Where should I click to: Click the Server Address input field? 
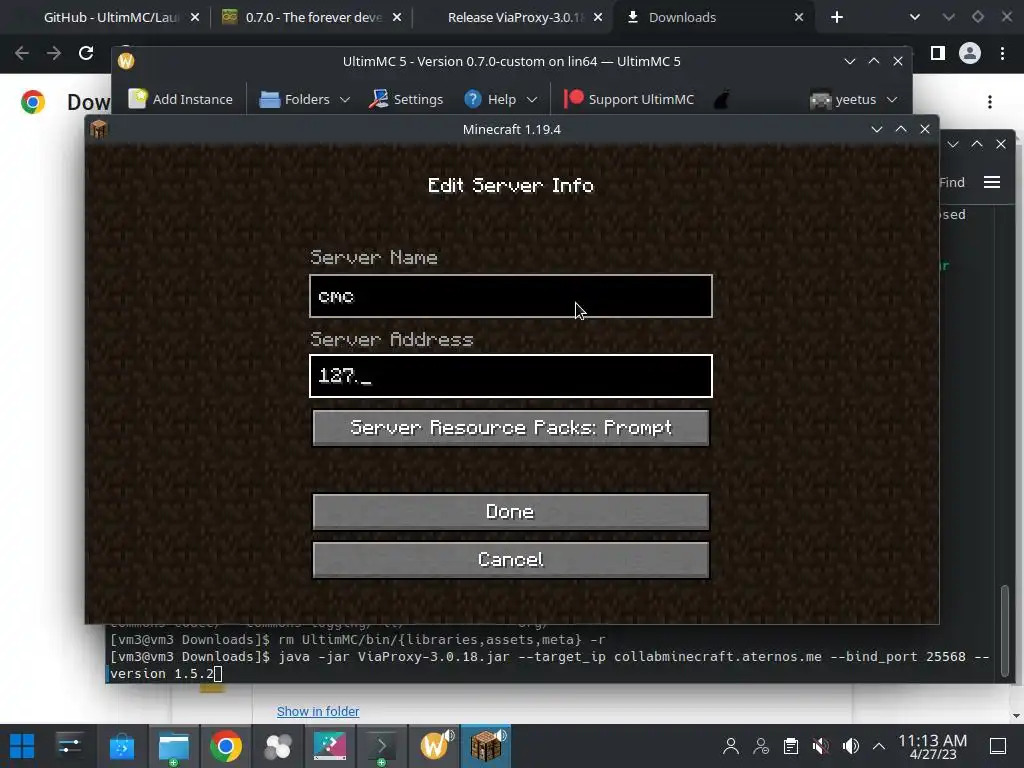point(511,376)
